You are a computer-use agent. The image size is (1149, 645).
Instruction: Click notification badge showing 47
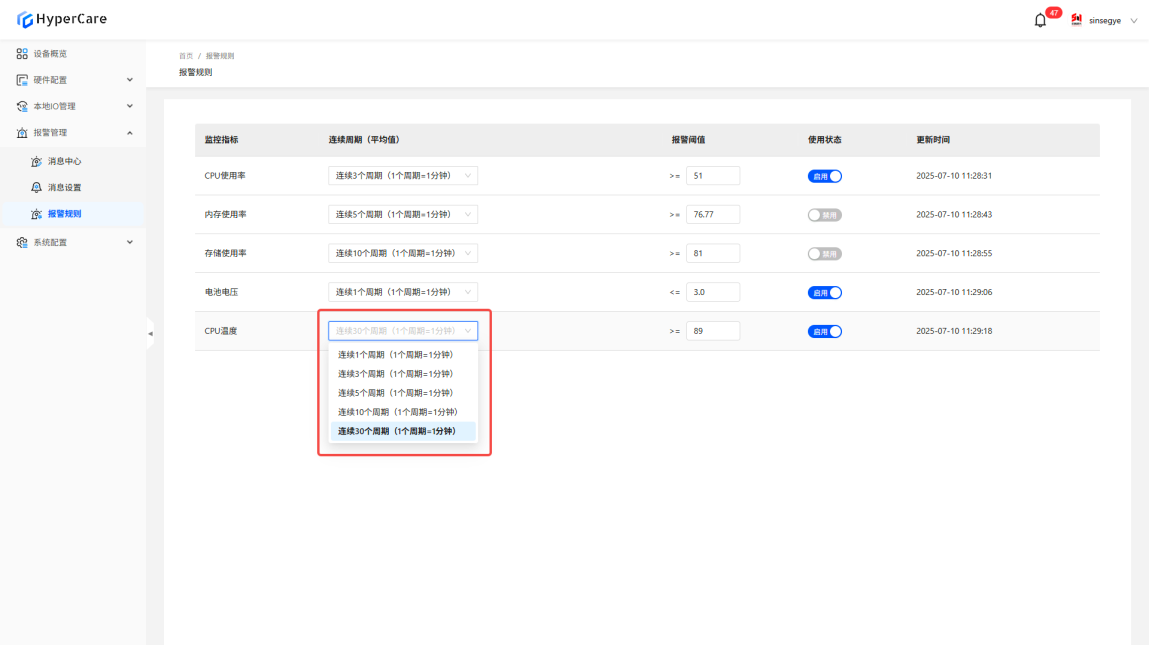1054,12
